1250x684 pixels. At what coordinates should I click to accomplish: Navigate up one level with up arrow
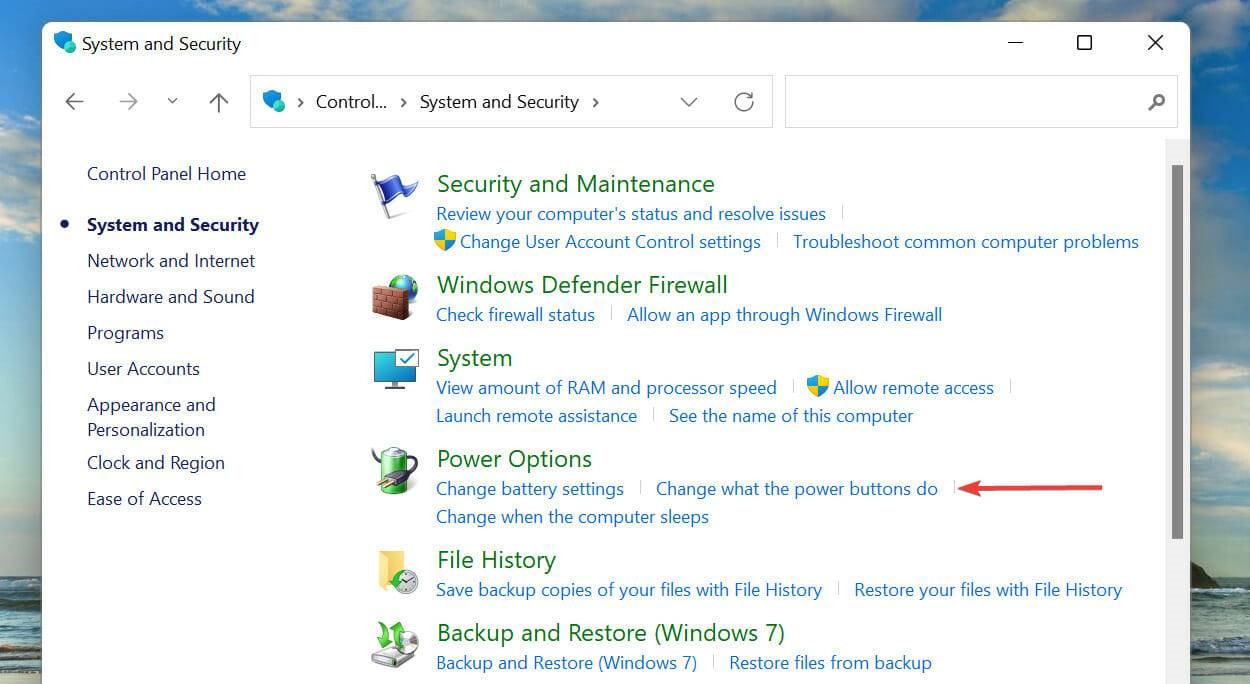[219, 101]
